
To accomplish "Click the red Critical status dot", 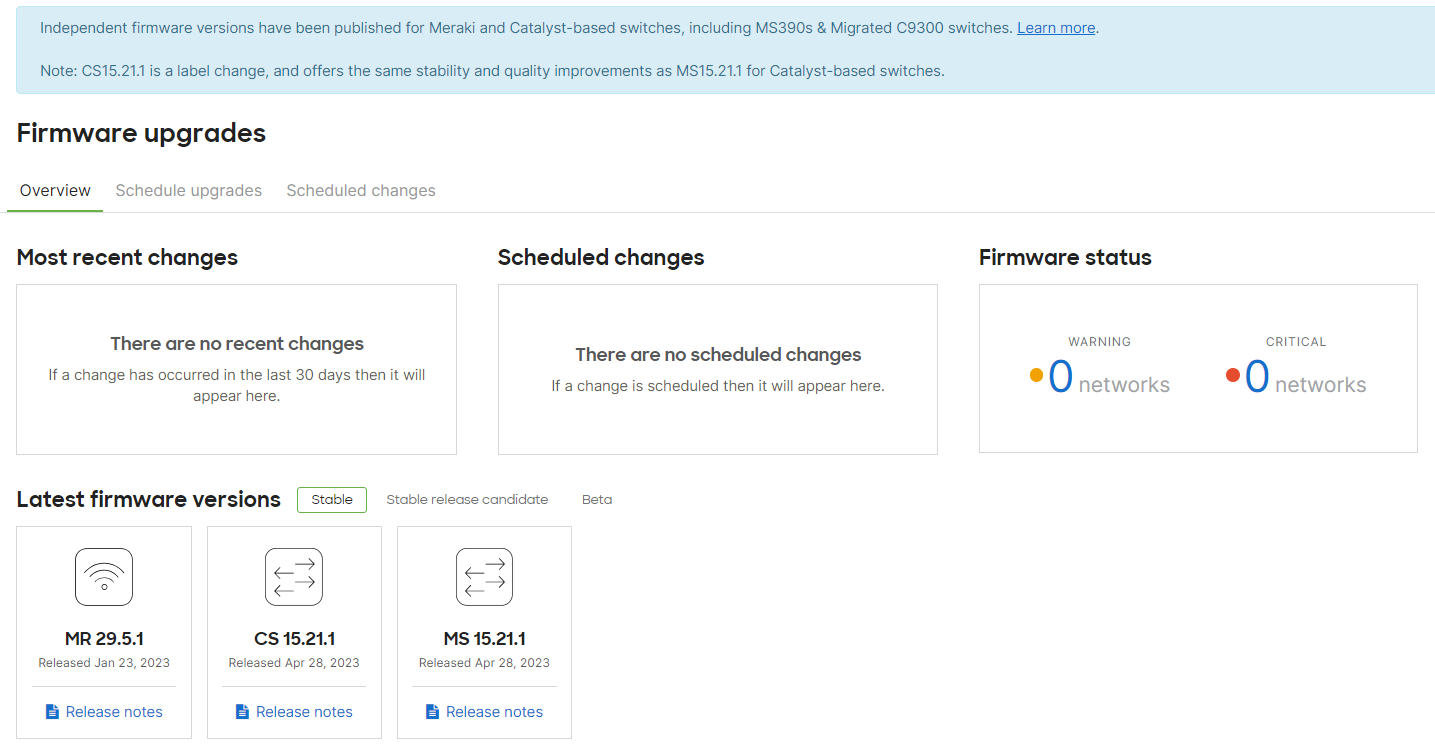I will click(x=1233, y=376).
